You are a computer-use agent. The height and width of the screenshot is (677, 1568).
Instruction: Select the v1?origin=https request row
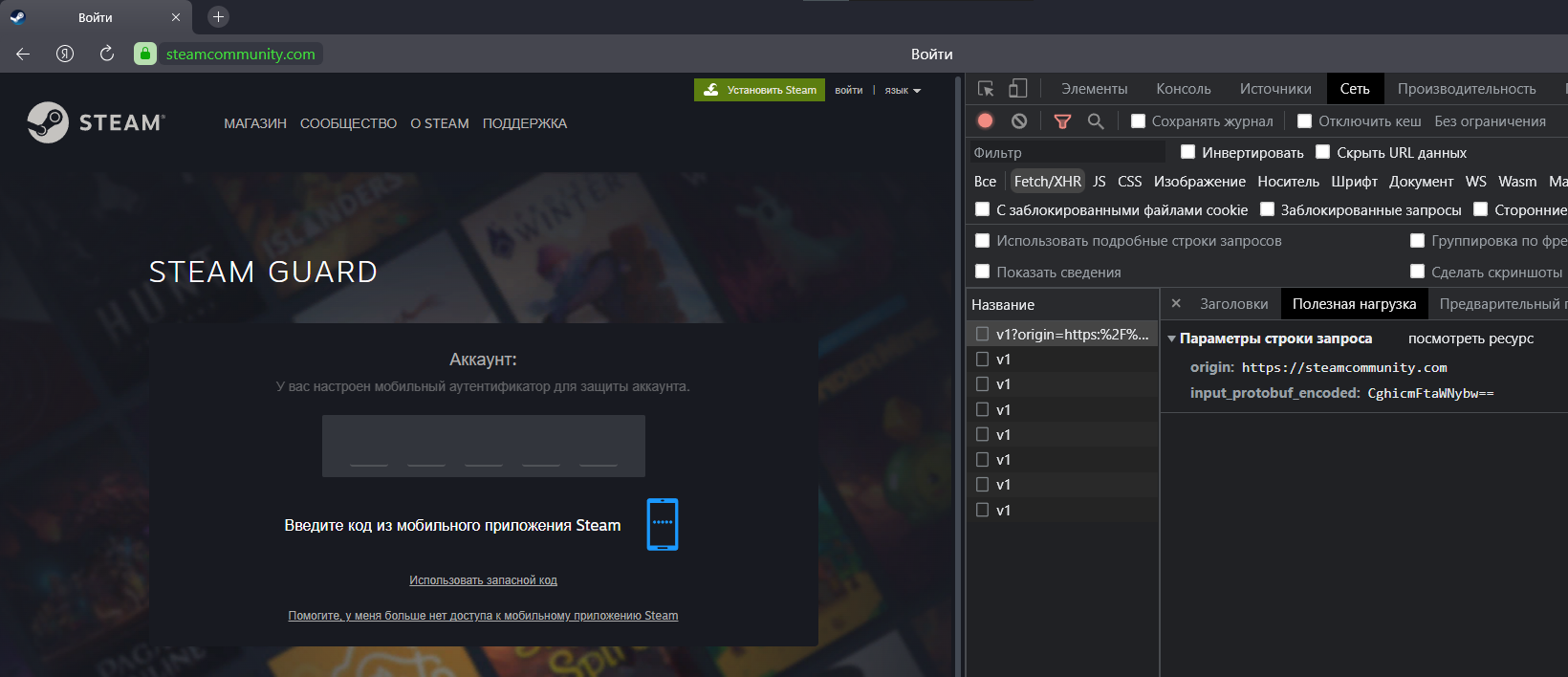tap(1062, 334)
